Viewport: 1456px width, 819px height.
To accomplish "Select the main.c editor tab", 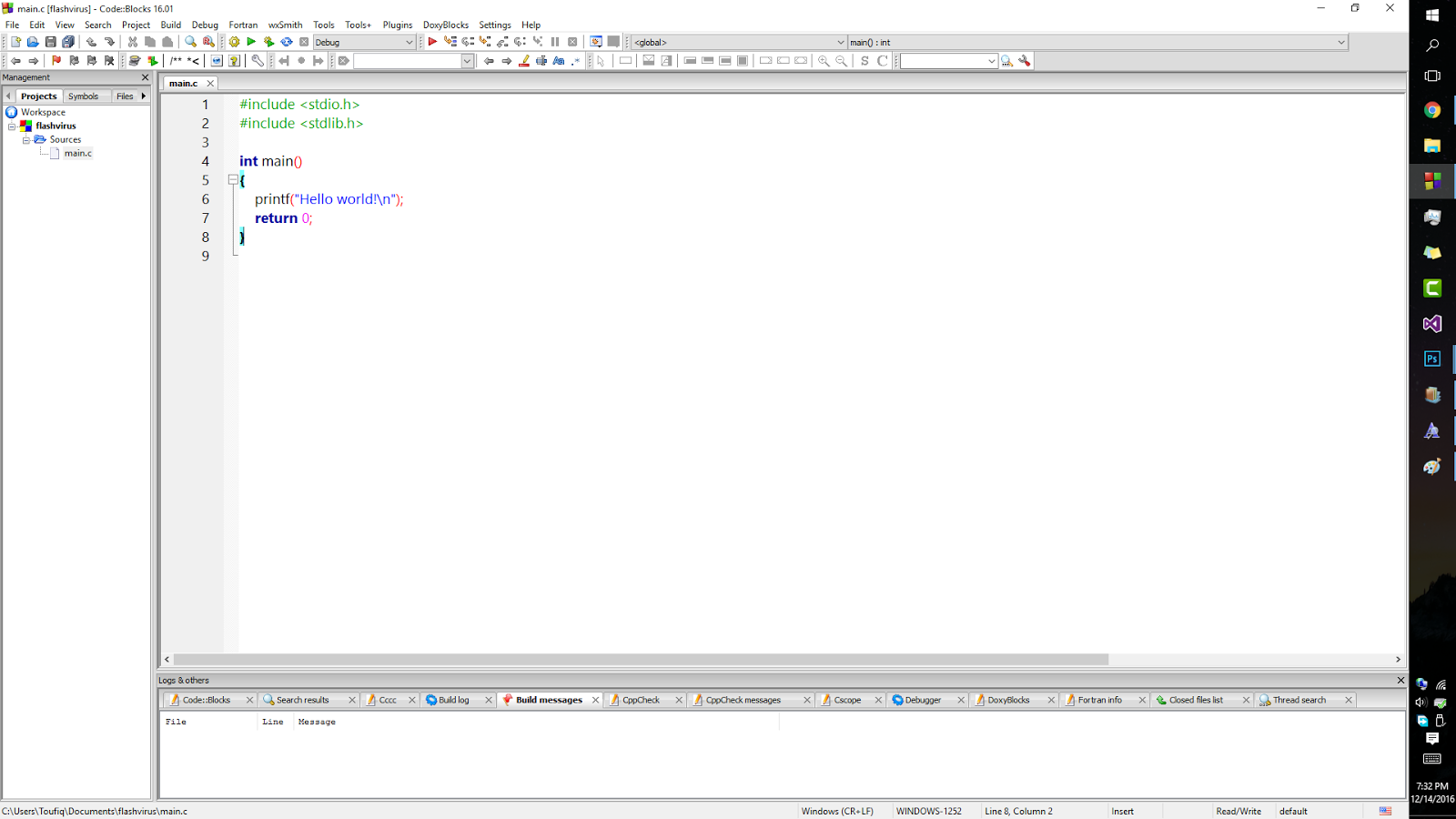I will pyautogui.click(x=183, y=83).
